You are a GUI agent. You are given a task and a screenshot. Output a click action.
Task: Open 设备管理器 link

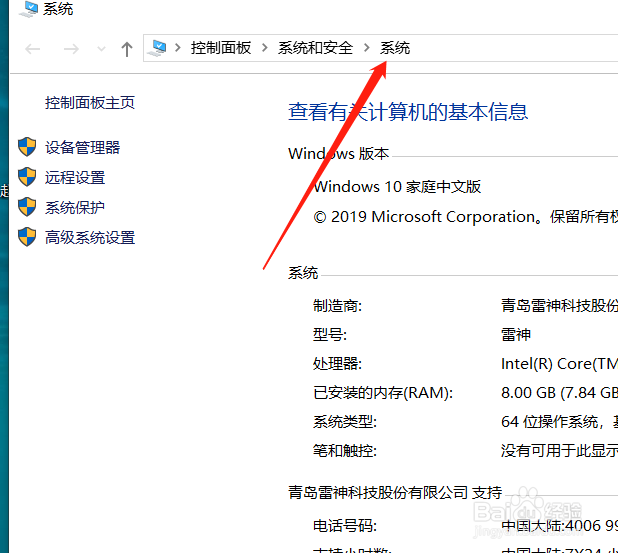pos(82,147)
